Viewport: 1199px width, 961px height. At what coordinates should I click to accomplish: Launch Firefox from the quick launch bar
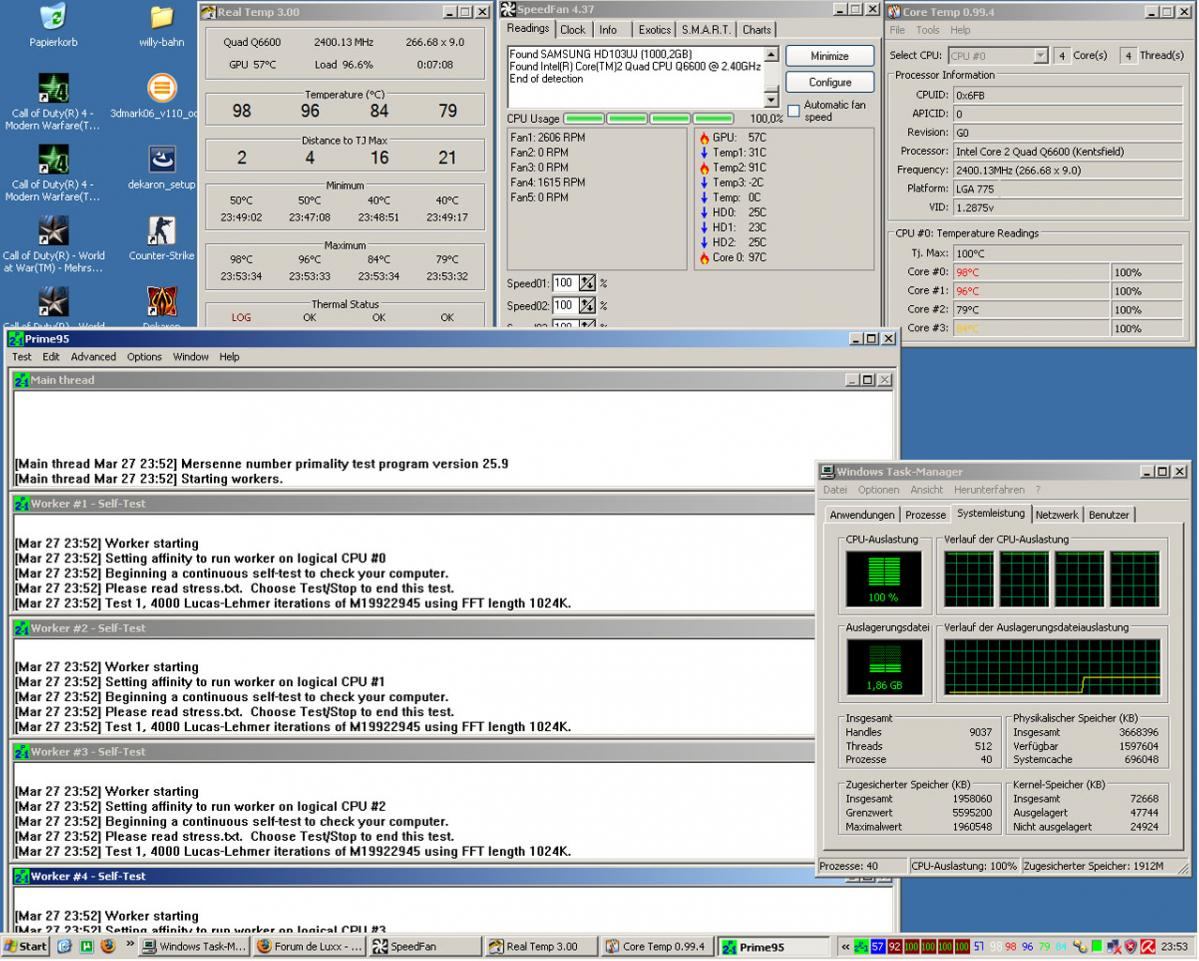coord(108,946)
